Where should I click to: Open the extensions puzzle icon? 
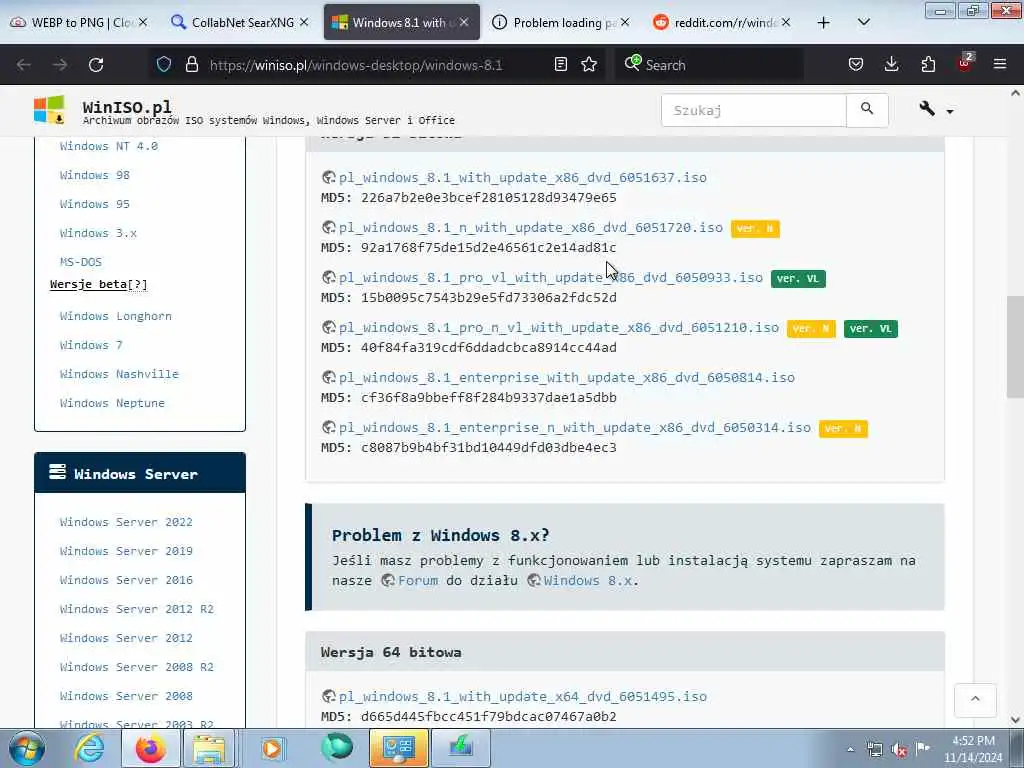point(928,65)
